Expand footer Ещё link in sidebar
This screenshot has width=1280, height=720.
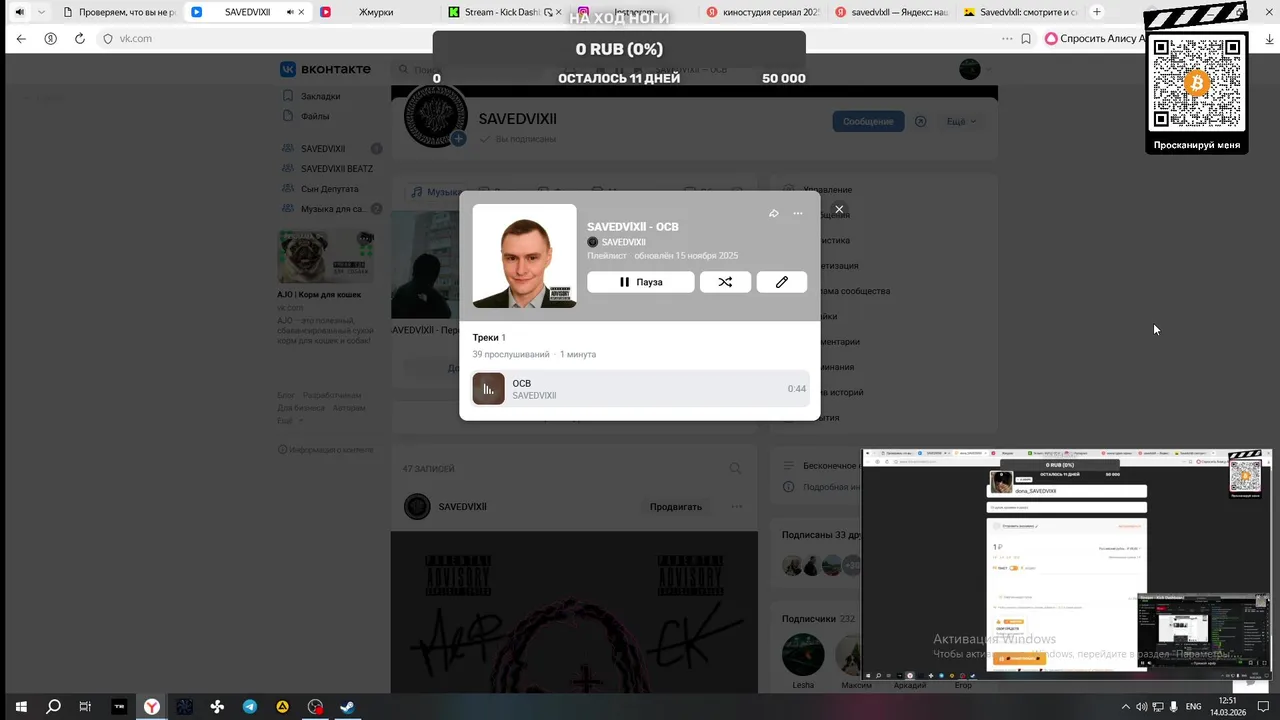pyautogui.click(x=289, y=420)
